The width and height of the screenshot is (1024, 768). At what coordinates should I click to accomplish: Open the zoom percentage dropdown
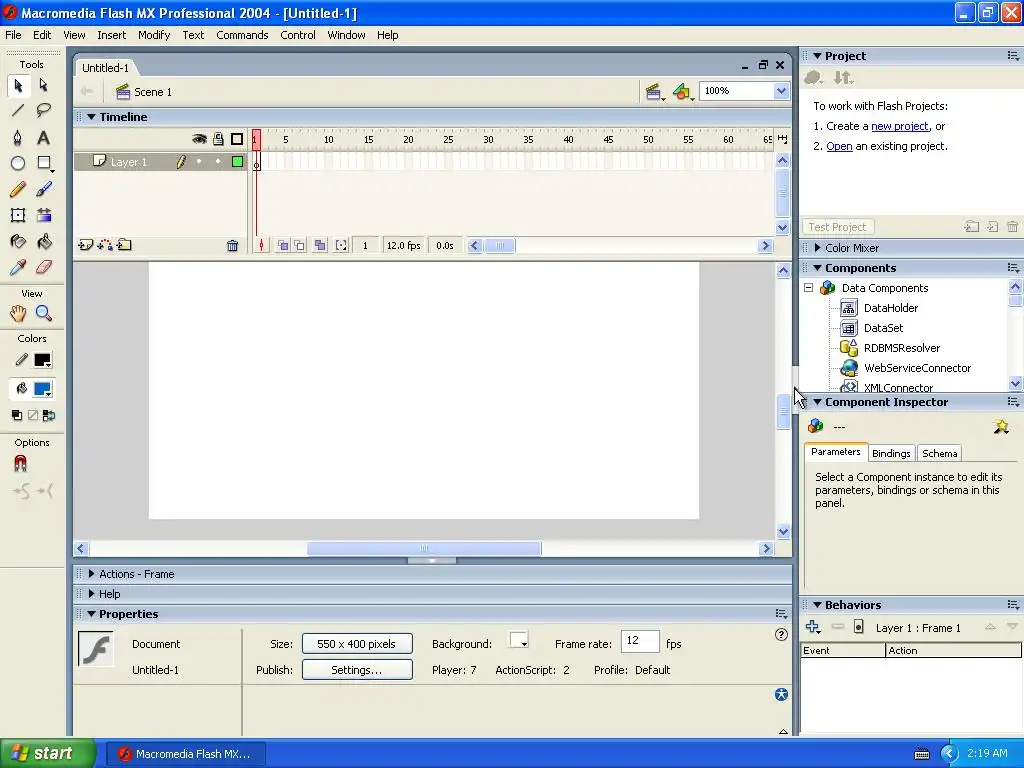[781, 91]
